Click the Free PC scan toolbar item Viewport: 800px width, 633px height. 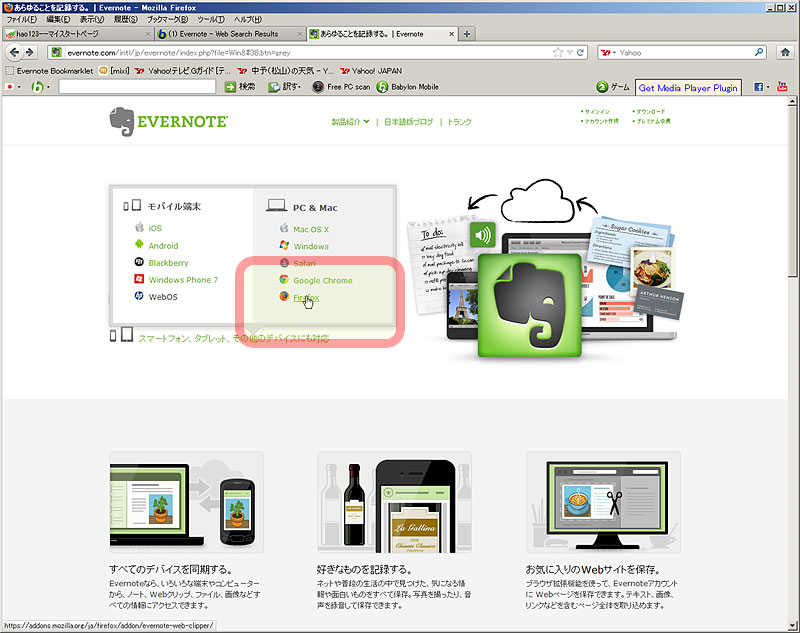(341, 87)
